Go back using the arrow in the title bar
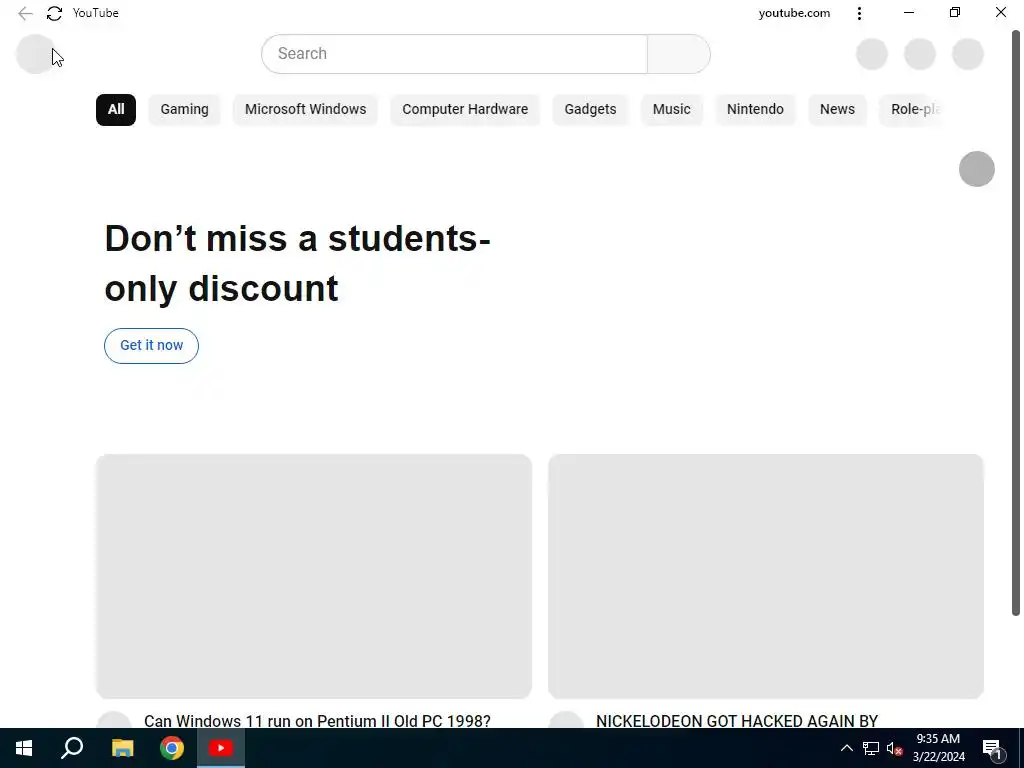Screen dimensions: 1024x768 click(x=25, y=13)
